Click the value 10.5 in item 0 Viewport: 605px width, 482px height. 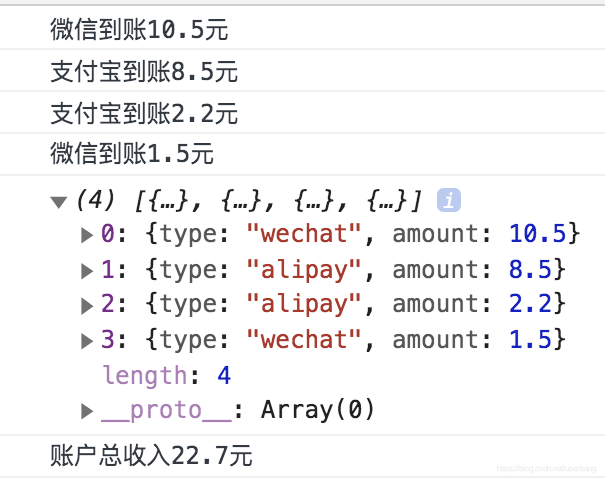click(537, 234)
